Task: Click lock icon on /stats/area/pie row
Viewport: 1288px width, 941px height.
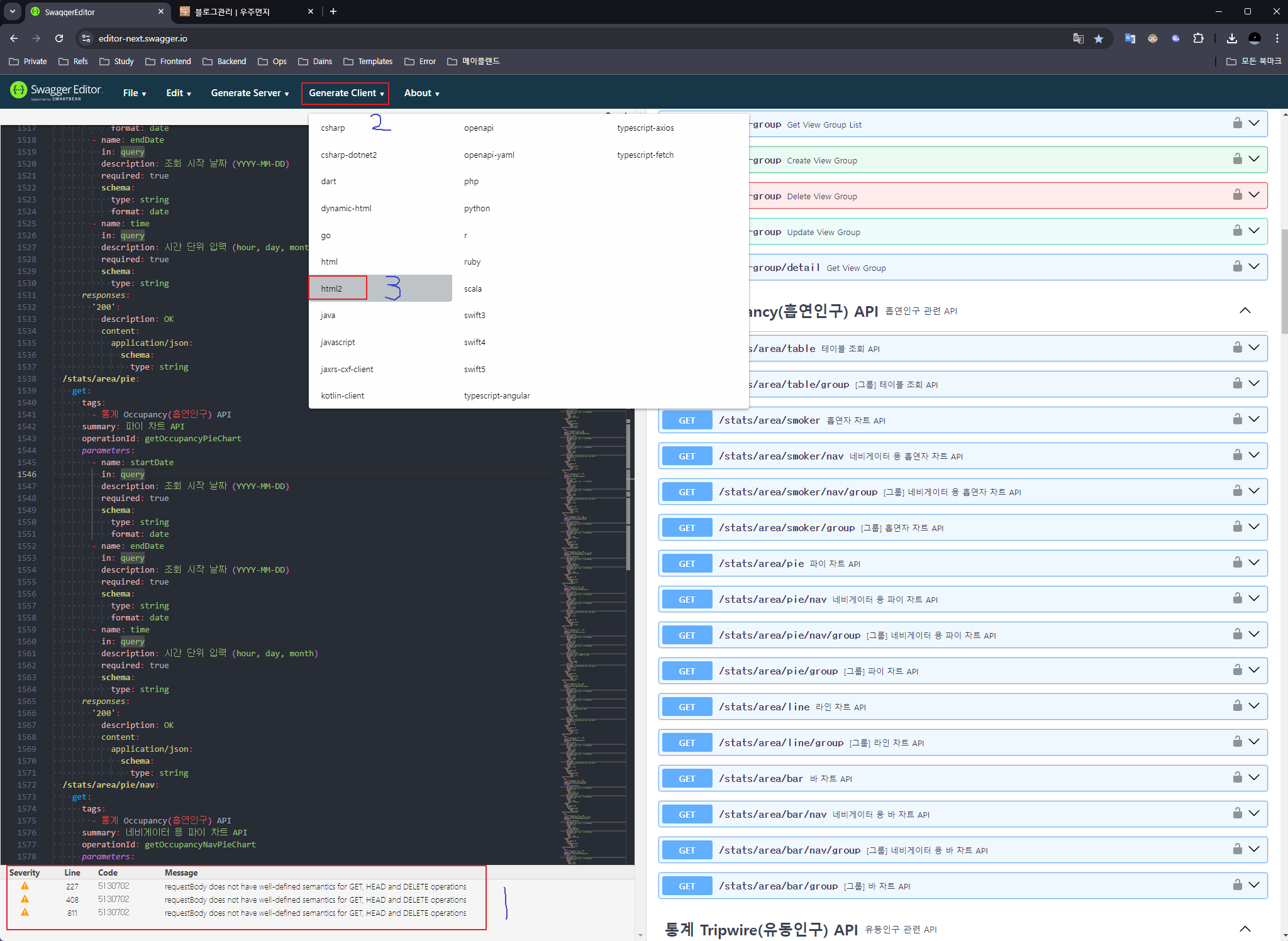Action: (x=1237, y=563)
